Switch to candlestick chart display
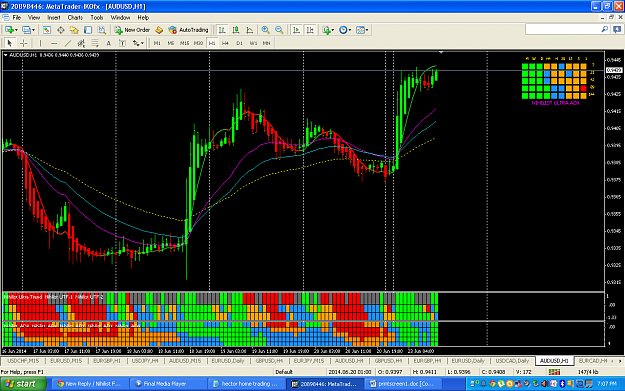The height and width of the screenshot is (391, 625). (236, 30)
